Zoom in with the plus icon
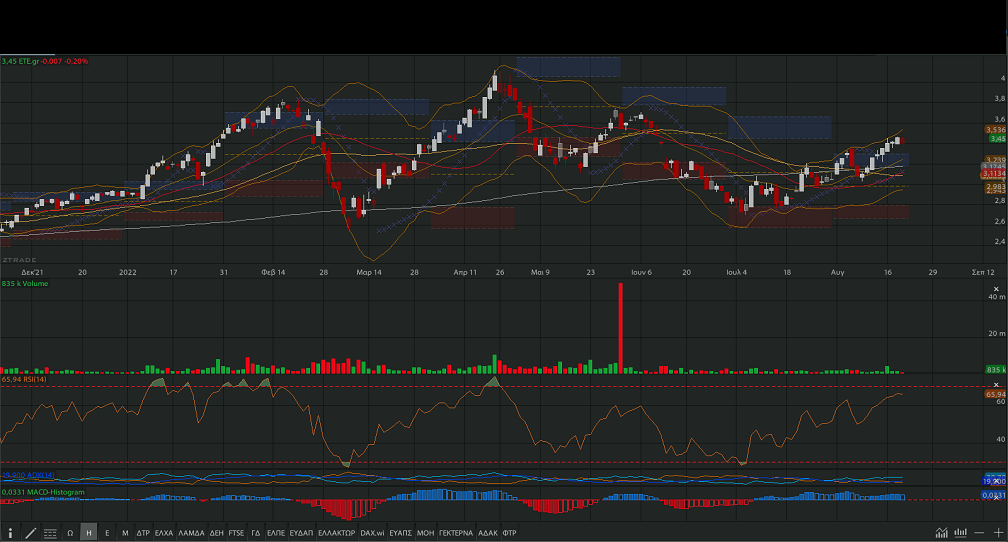This screenshot has height=542, width=1008. click(x=997, y=533)
